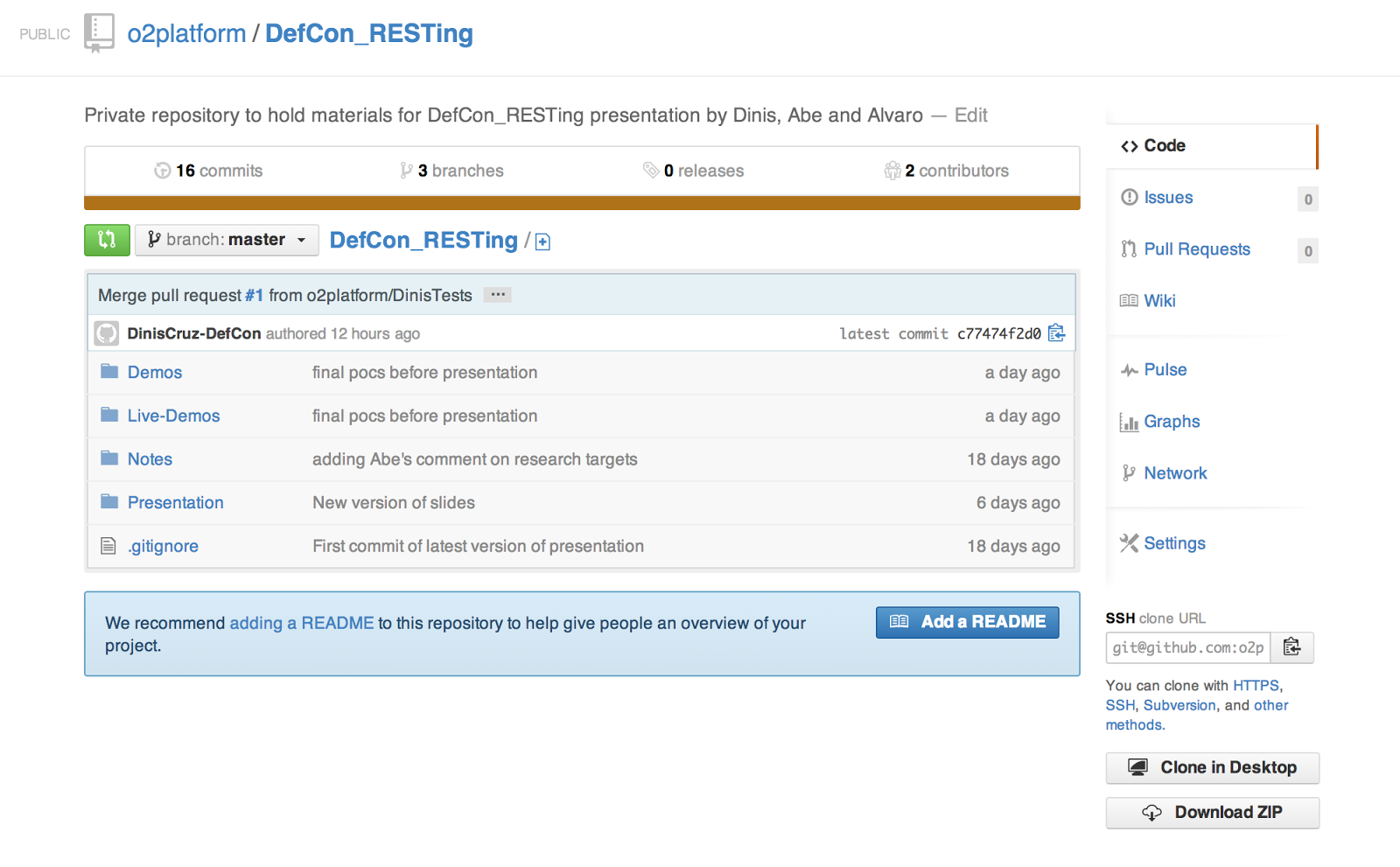Click the Demos folder icon
Image resolution: width=1400 pixels, height=867 pixels.
tap(109, 372)
